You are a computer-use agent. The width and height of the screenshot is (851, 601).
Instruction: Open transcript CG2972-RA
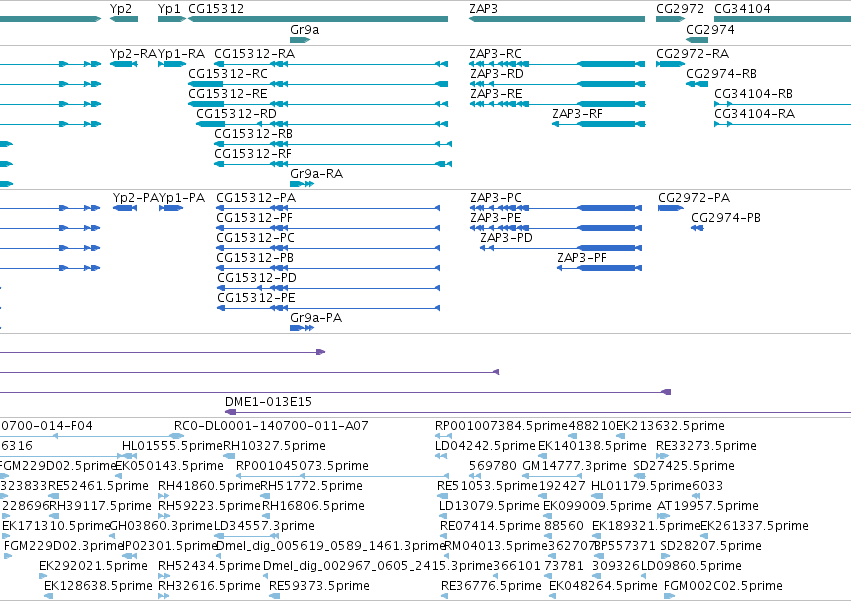(x=693, y=54)
